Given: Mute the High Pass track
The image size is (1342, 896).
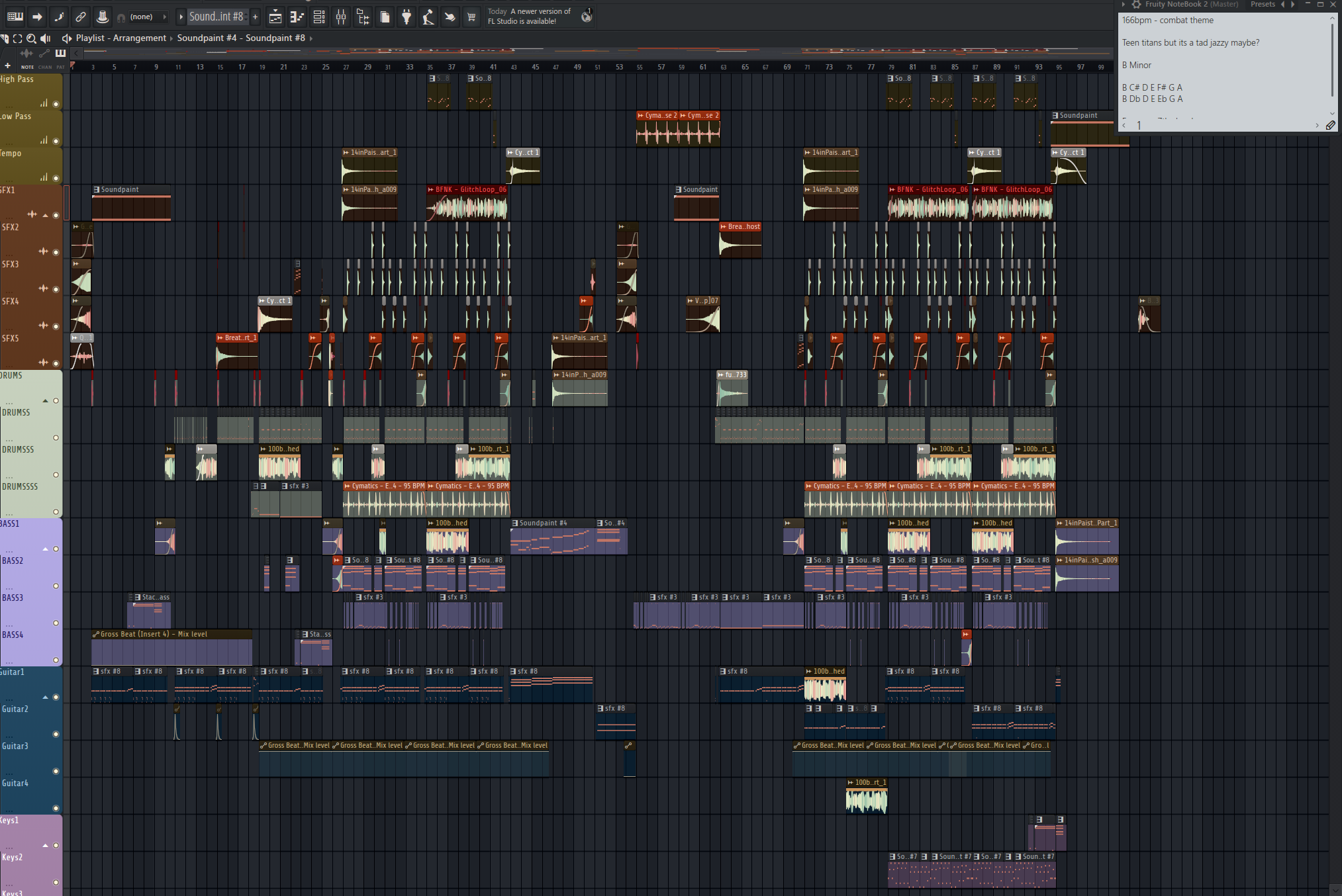Looking at the screenshot, I should coord(56,104).
